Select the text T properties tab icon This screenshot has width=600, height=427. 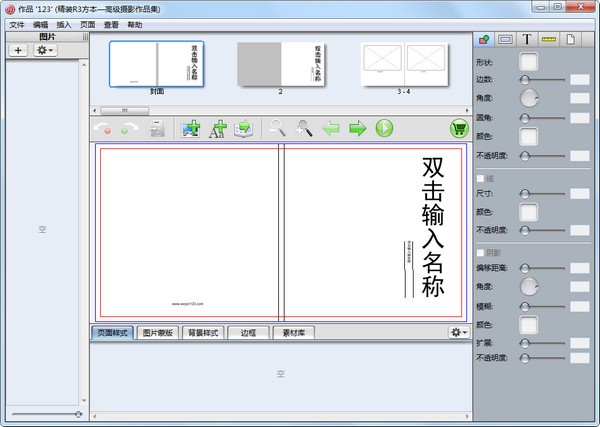click(527, 39)
